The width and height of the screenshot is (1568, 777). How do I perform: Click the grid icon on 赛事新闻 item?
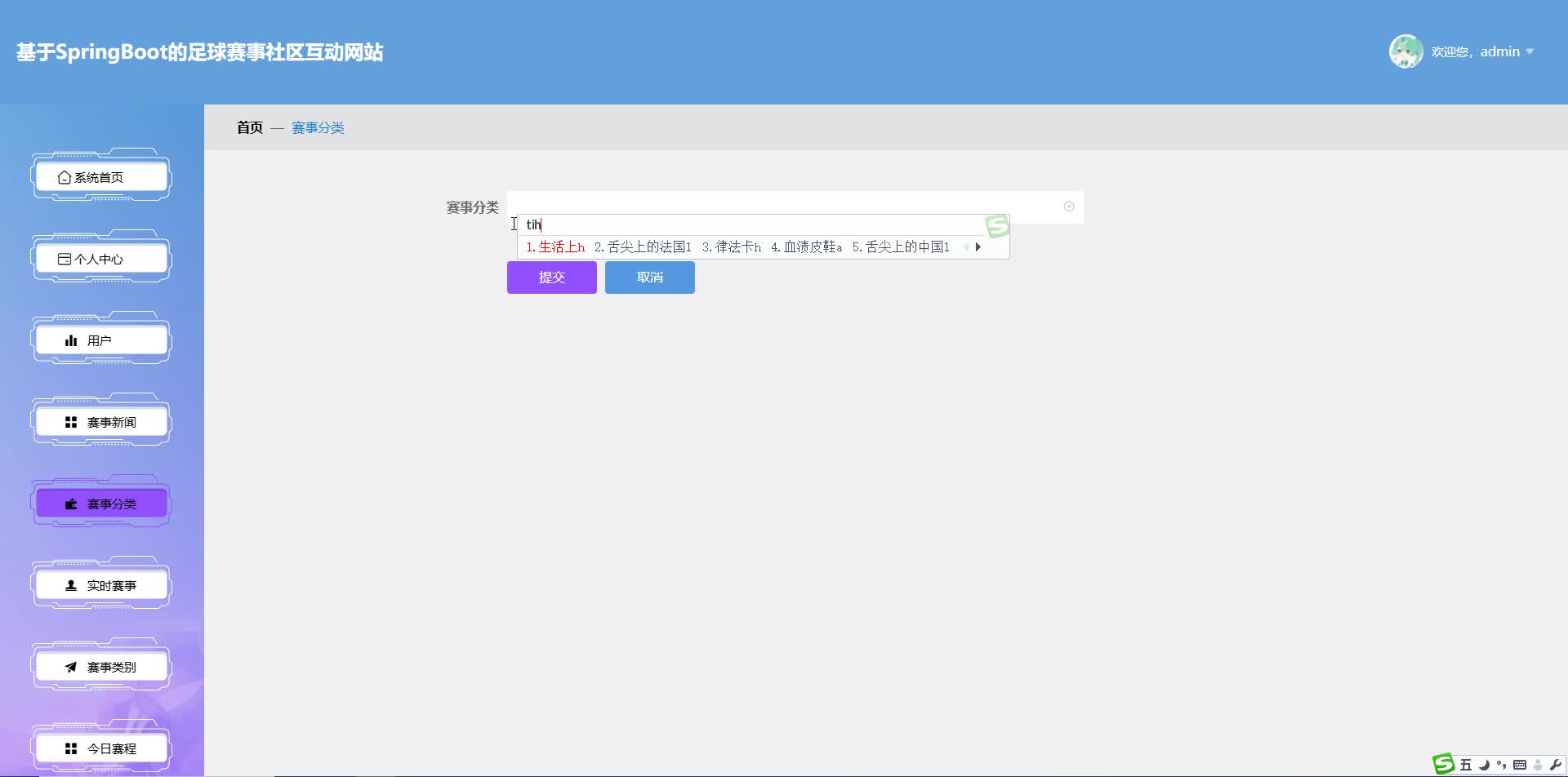pyautogui.click(x=70, y=420)
